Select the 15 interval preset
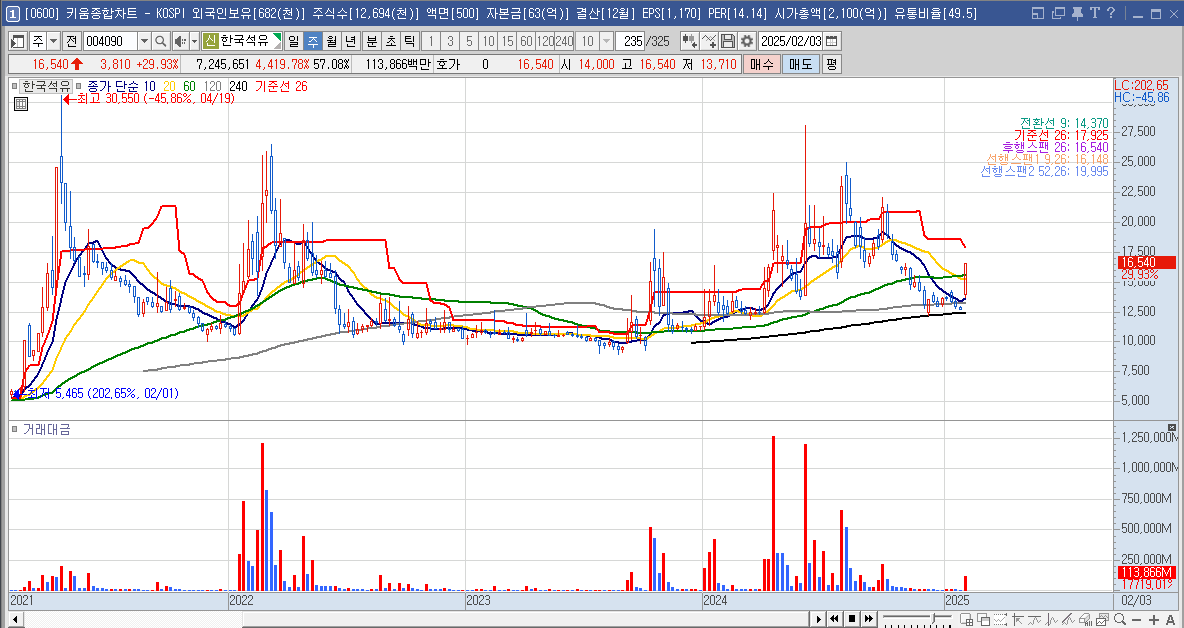Viewport: 1184px width, 628px height. 507,41
